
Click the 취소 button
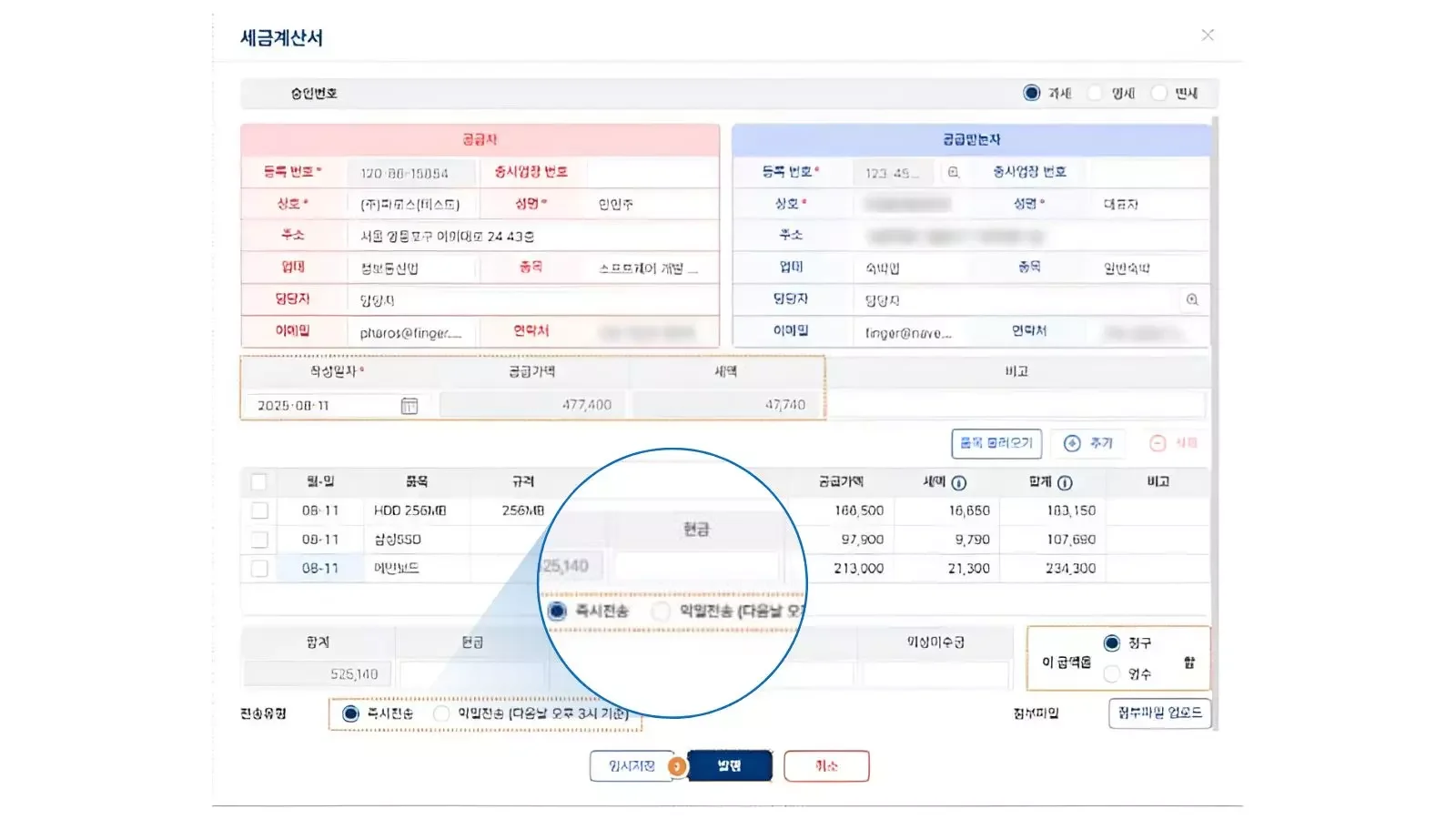[x=825, y=766]
